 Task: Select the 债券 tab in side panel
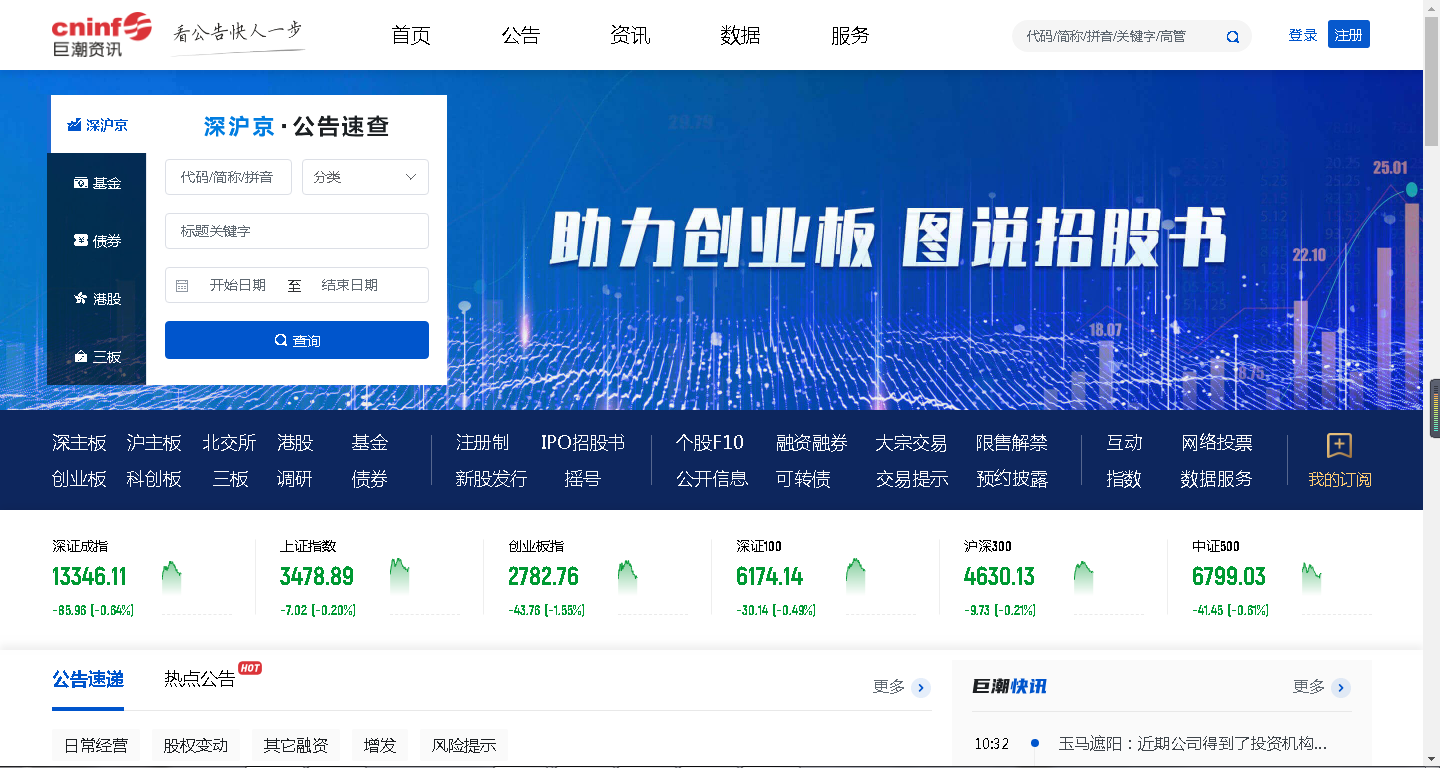click(98, 241)
